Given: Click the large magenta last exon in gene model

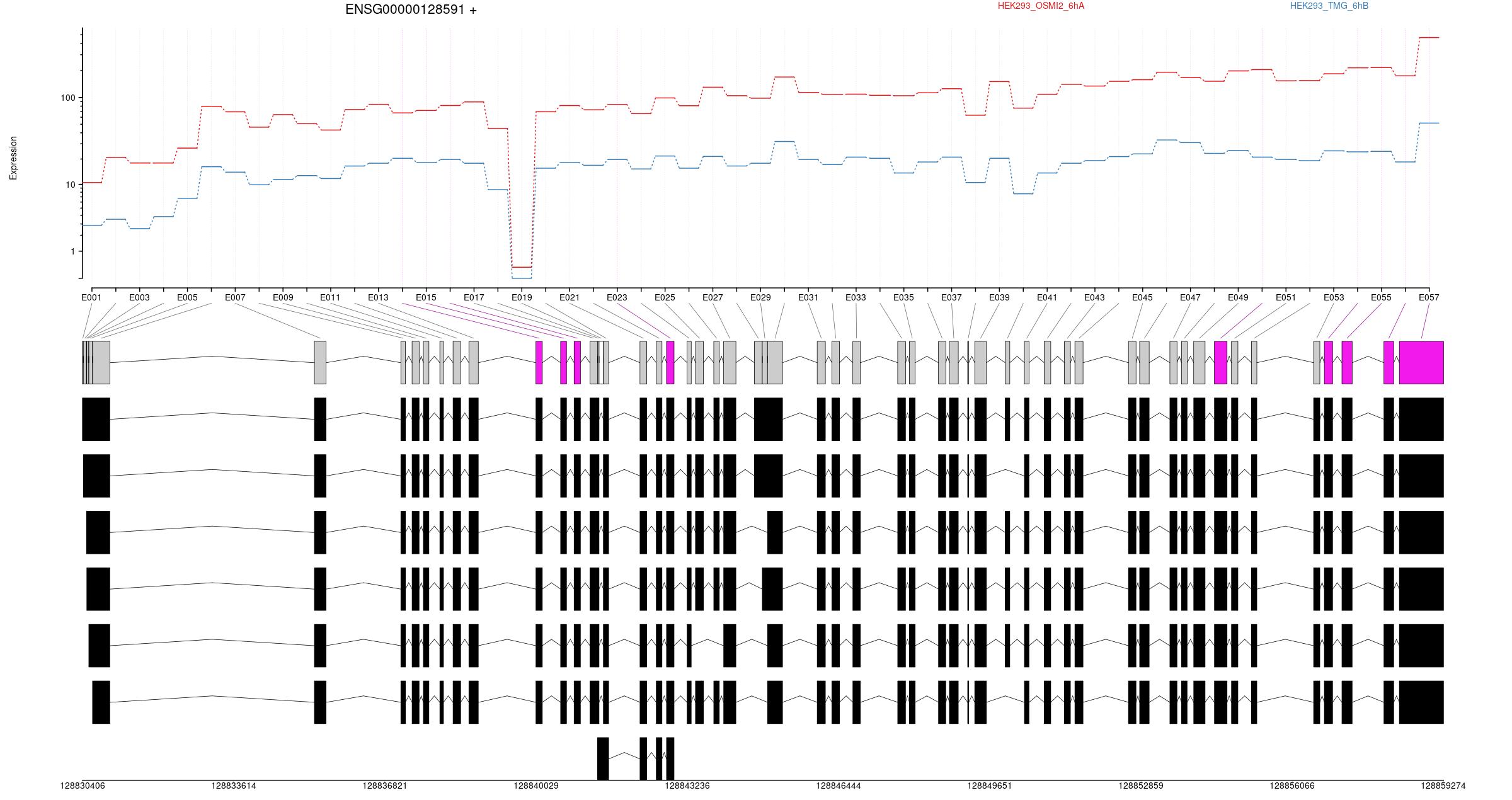Looking at the screenshot, I should pyautogui.click(x=1421, y=362).
